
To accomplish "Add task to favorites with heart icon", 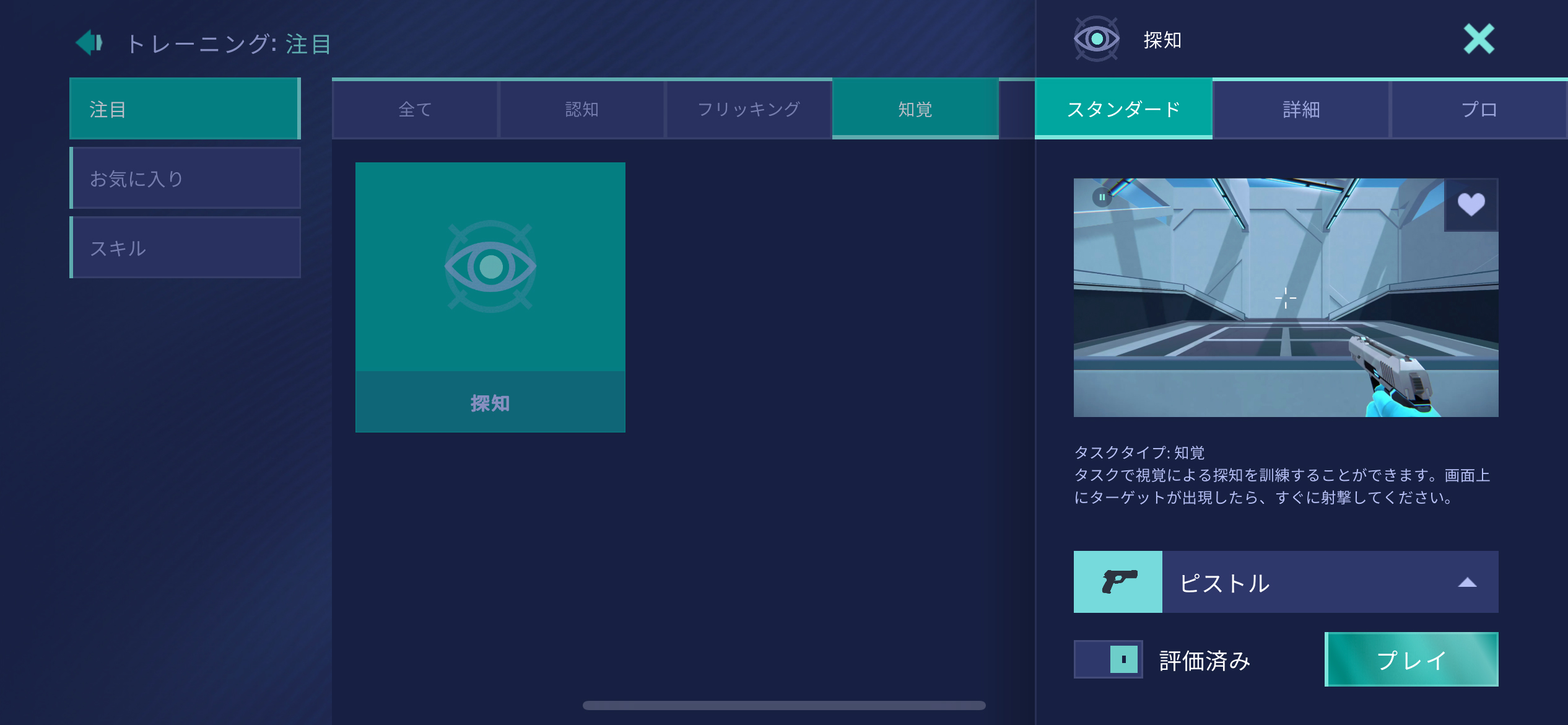I will pos(1471,204).
